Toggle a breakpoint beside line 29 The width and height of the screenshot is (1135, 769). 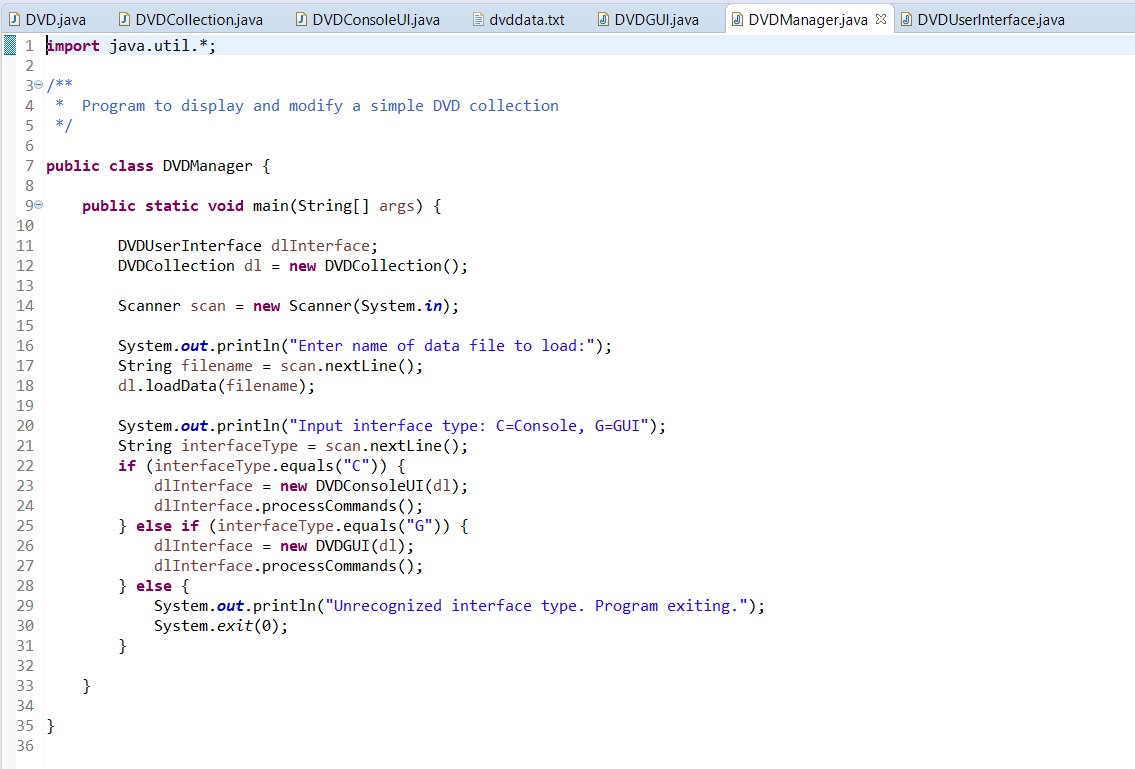10,605
